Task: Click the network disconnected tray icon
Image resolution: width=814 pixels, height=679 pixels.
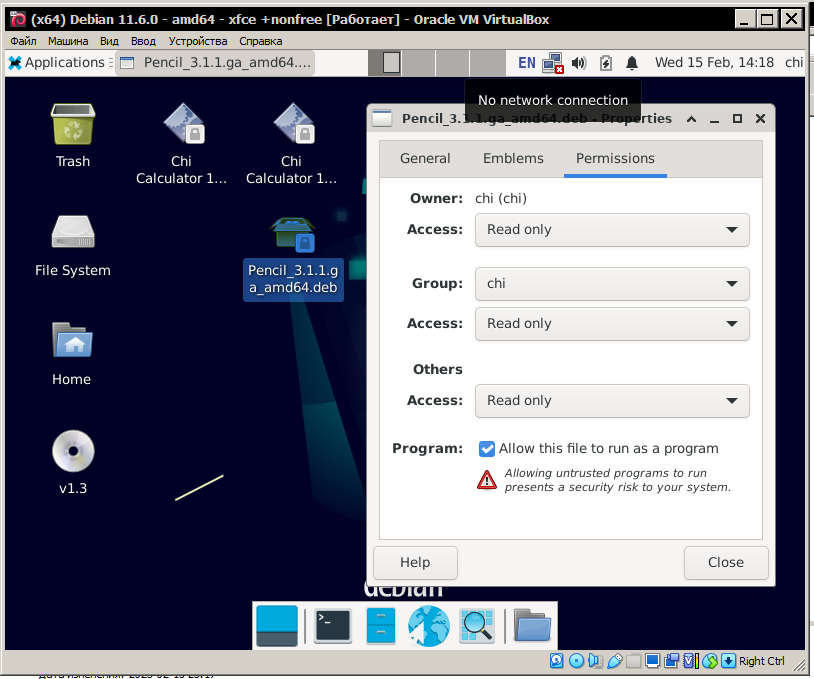Action: coord(553,63)
